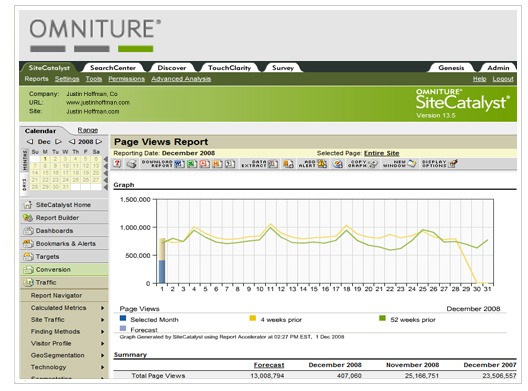Click the Conversion sidebar icon
The width and height of the screenshot is (528, 391).
pos(28,269)
